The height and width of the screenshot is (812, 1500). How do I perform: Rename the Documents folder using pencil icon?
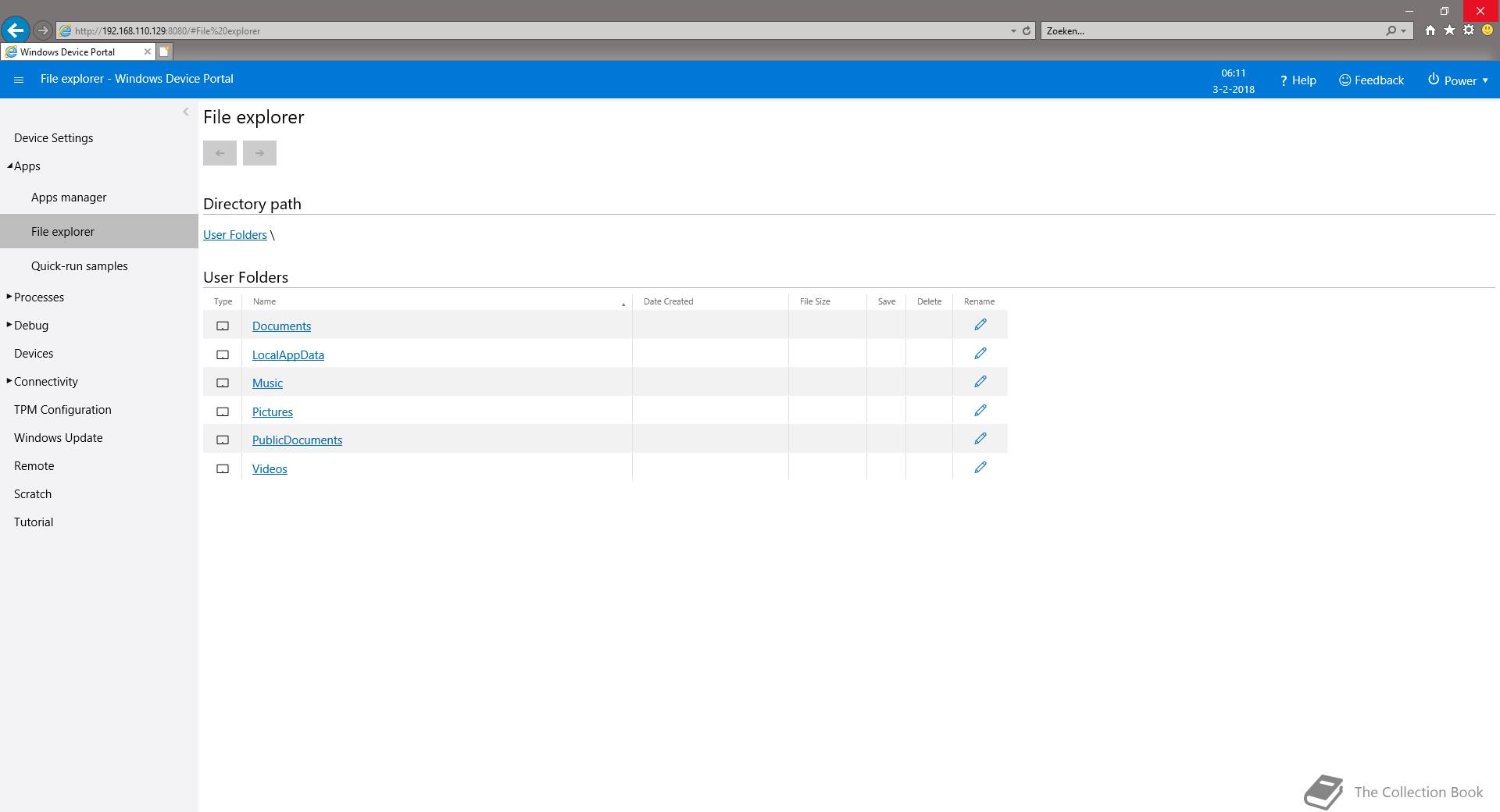tap(980, 325)
